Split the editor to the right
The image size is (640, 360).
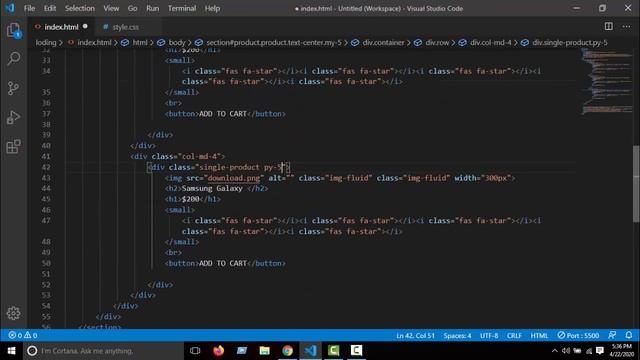coord(609,27)
